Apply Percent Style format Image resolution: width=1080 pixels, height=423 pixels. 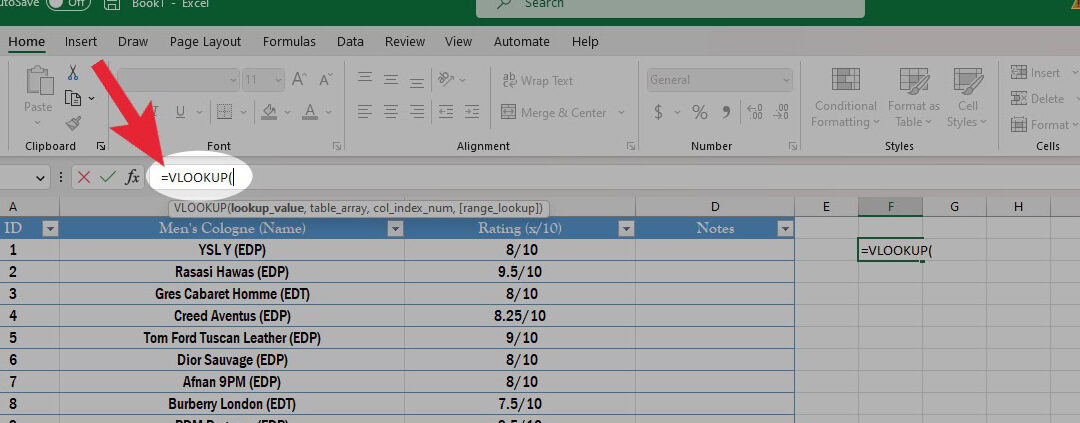pyautogui.click(x=700, y=112)
